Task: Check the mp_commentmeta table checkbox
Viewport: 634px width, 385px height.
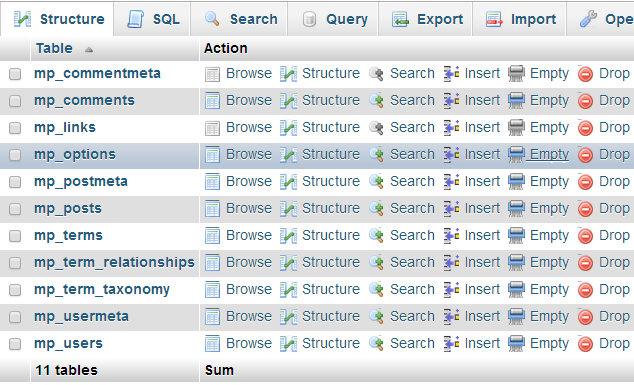Action: coord(15,74)
